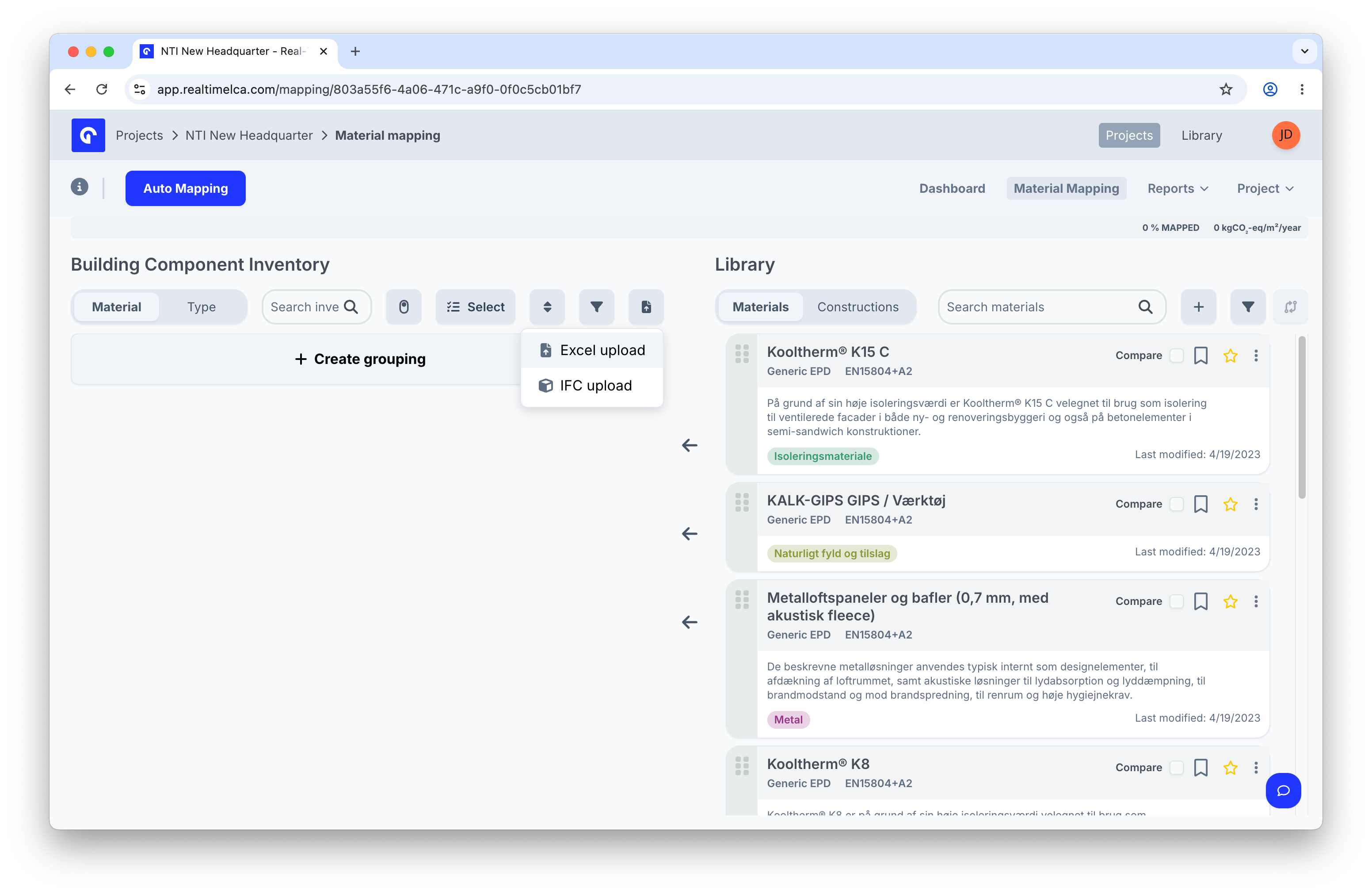1372x895 pixels.
Task: Expand the Project dropdown
Action: (x=1265, y=188)
